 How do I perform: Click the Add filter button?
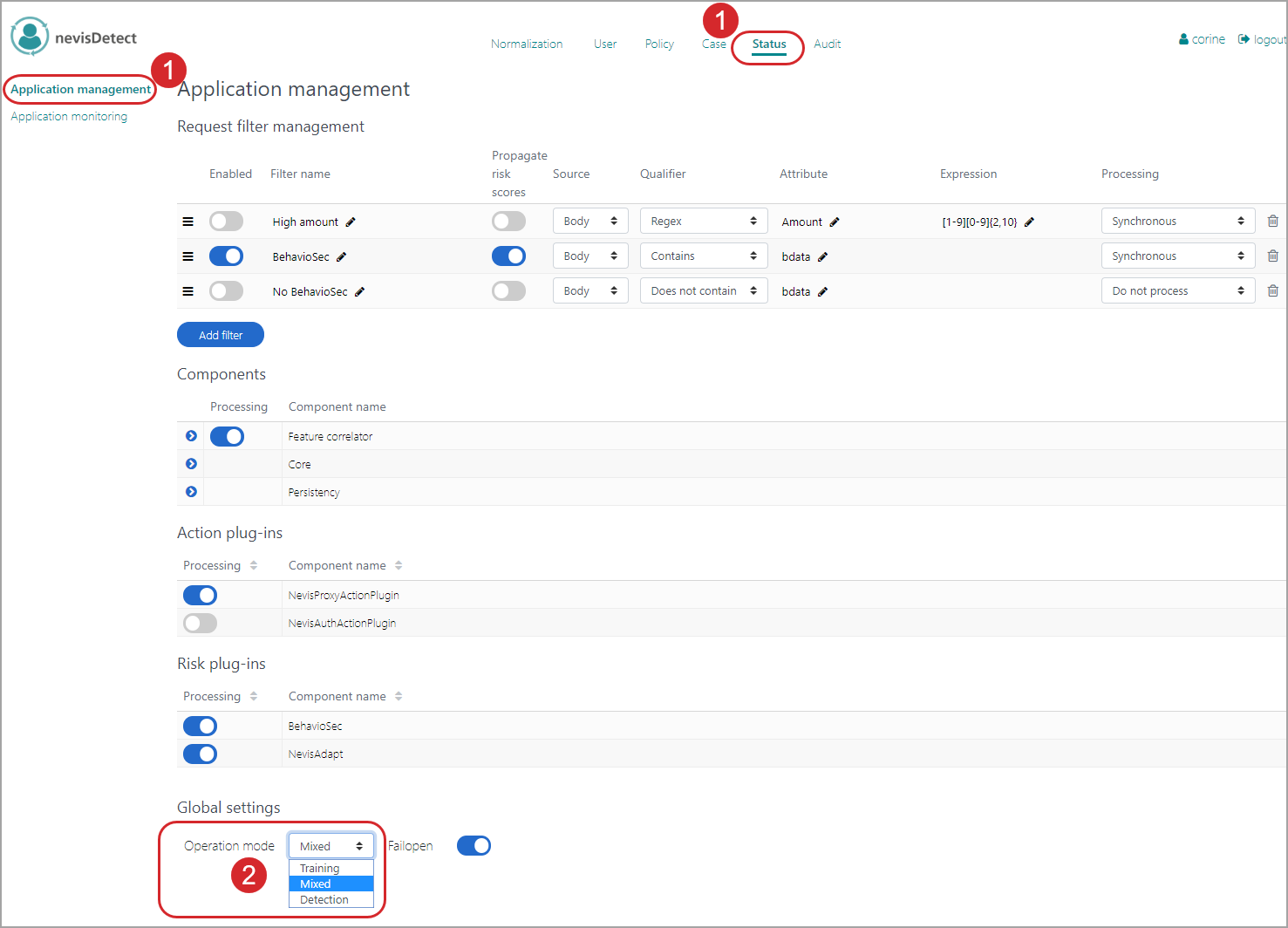221,335
